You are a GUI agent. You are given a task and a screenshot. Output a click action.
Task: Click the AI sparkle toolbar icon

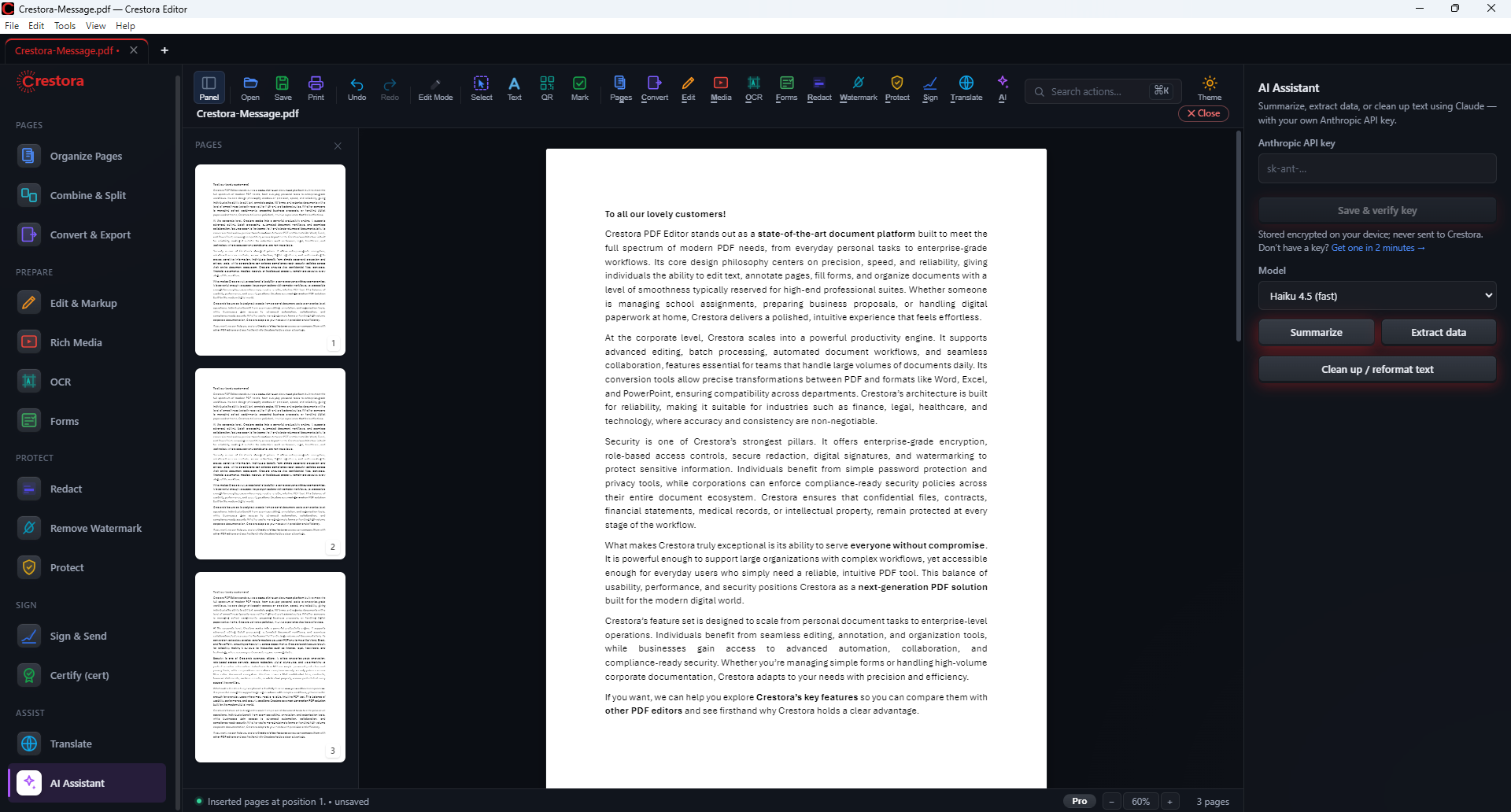[x=1003, y=88]
